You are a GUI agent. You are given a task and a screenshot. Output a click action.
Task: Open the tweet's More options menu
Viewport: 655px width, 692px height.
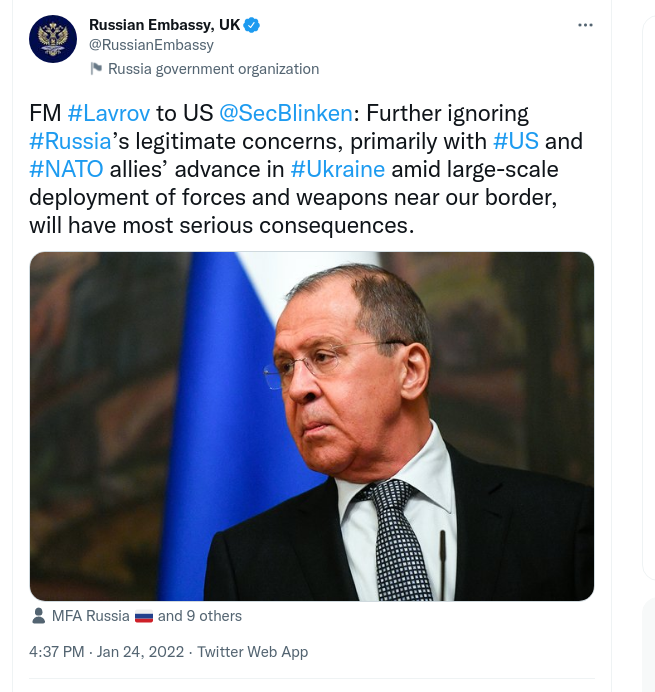pyautogui.click(x=586, y=25)
